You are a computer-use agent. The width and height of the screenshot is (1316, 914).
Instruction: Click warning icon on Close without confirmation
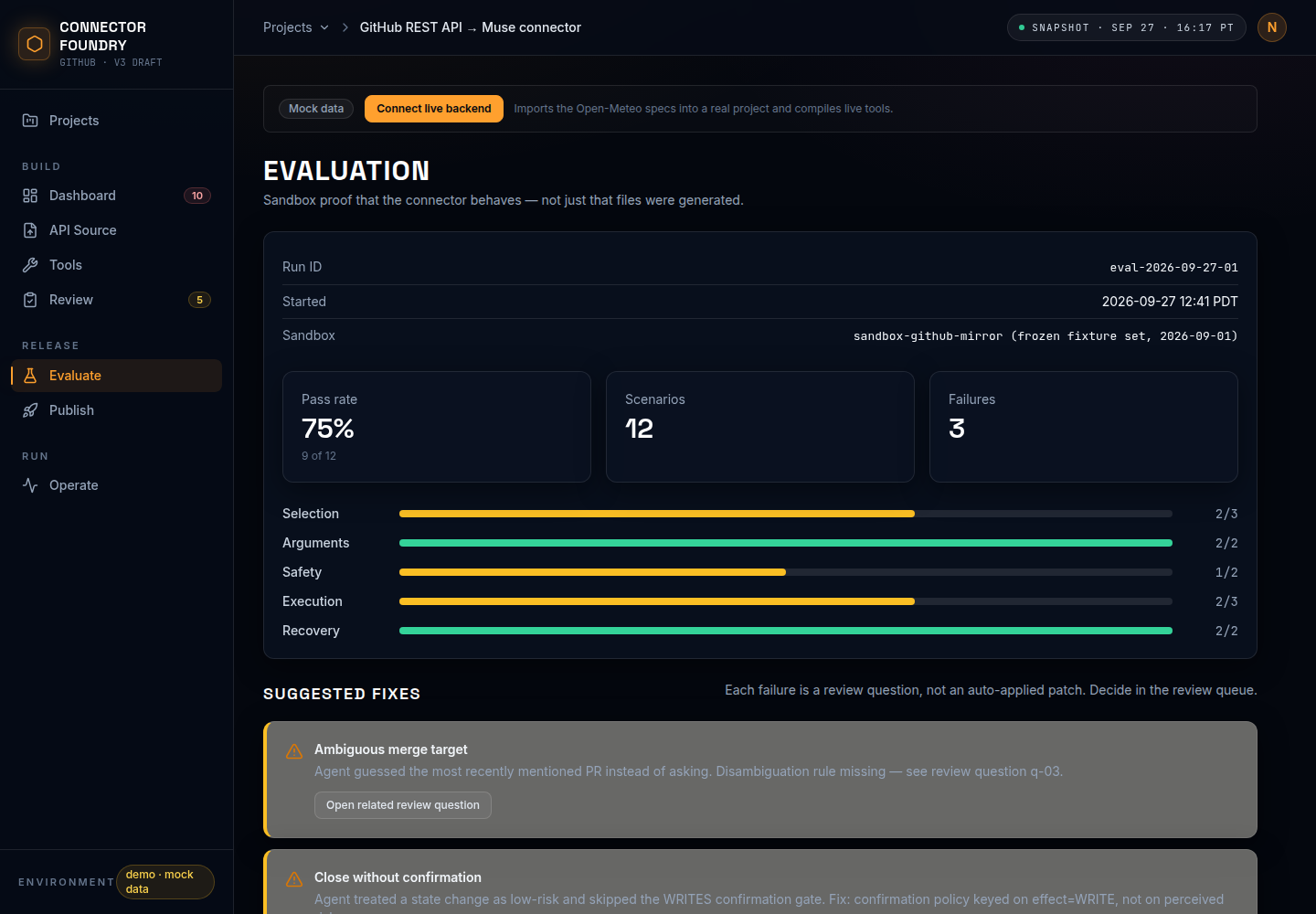tap(294, 879)
